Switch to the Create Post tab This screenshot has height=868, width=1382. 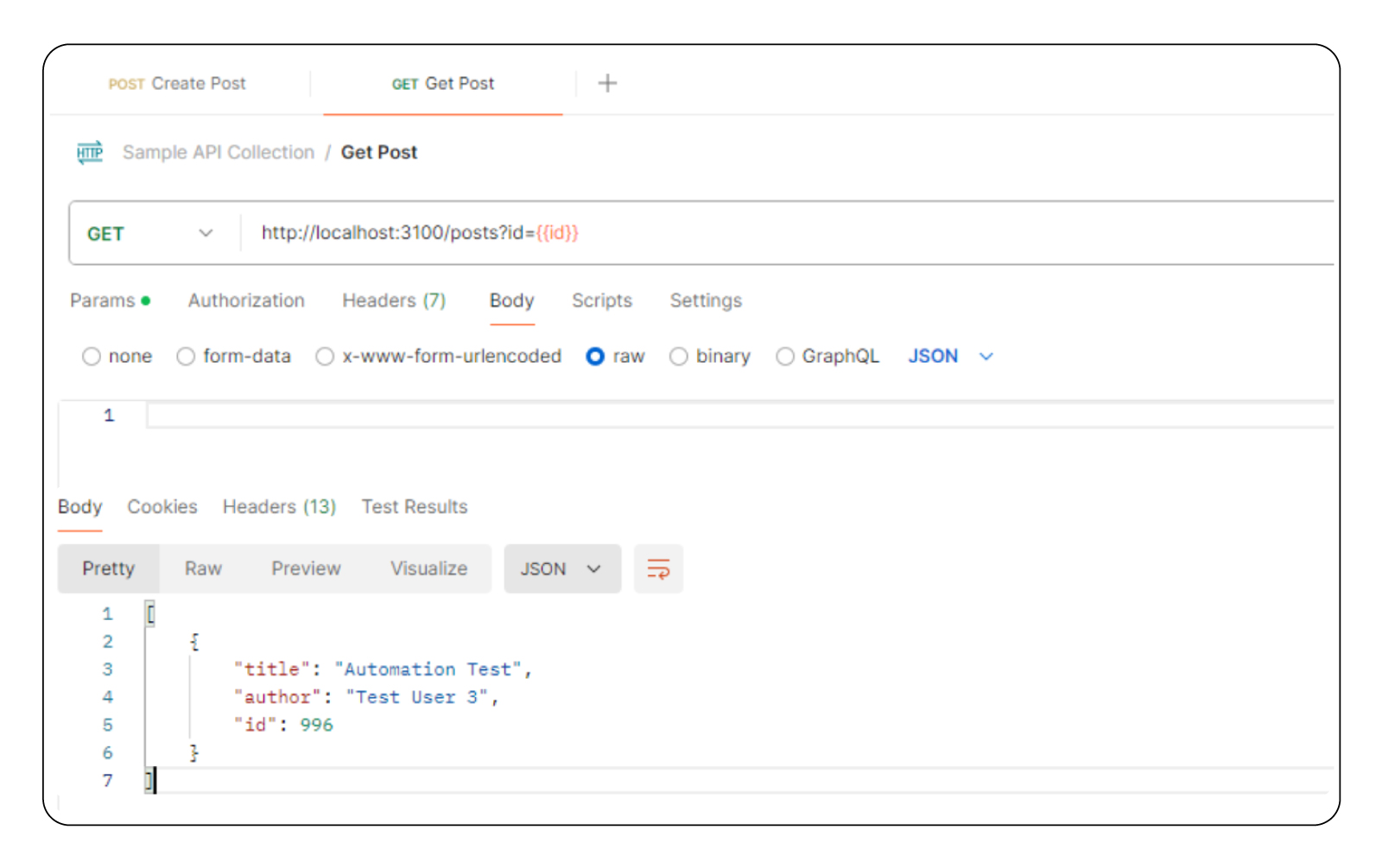[177, 83]
